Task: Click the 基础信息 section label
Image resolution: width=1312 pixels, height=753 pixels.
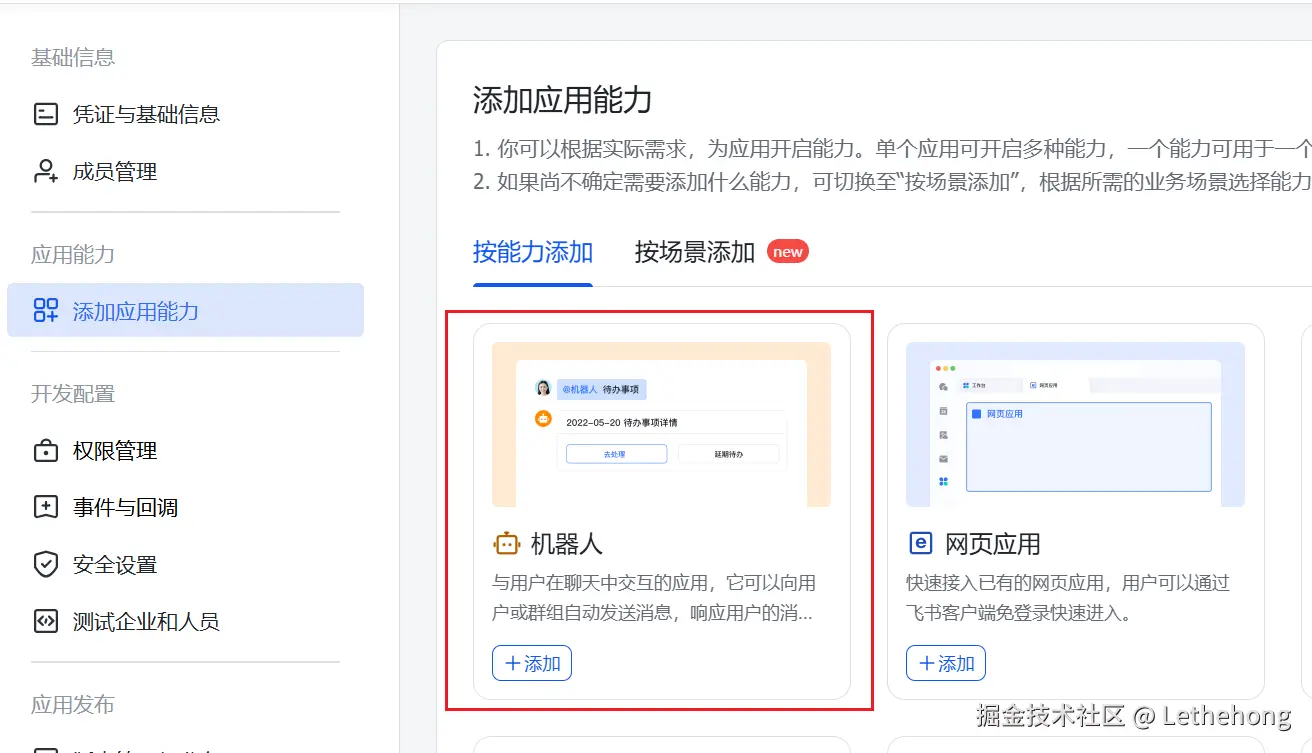Action: click(x=73, y=58)
